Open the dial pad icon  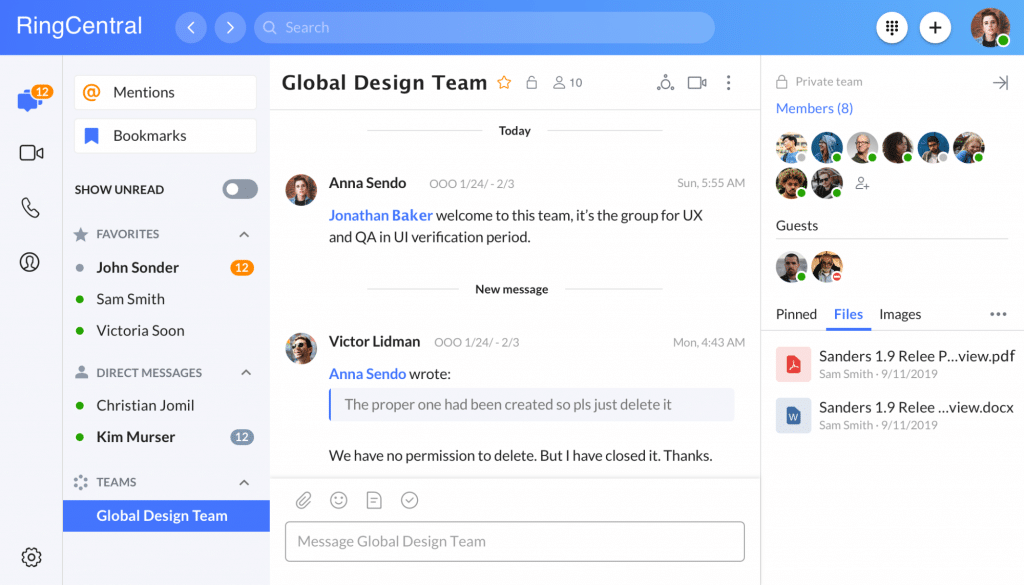click(892, 28)
